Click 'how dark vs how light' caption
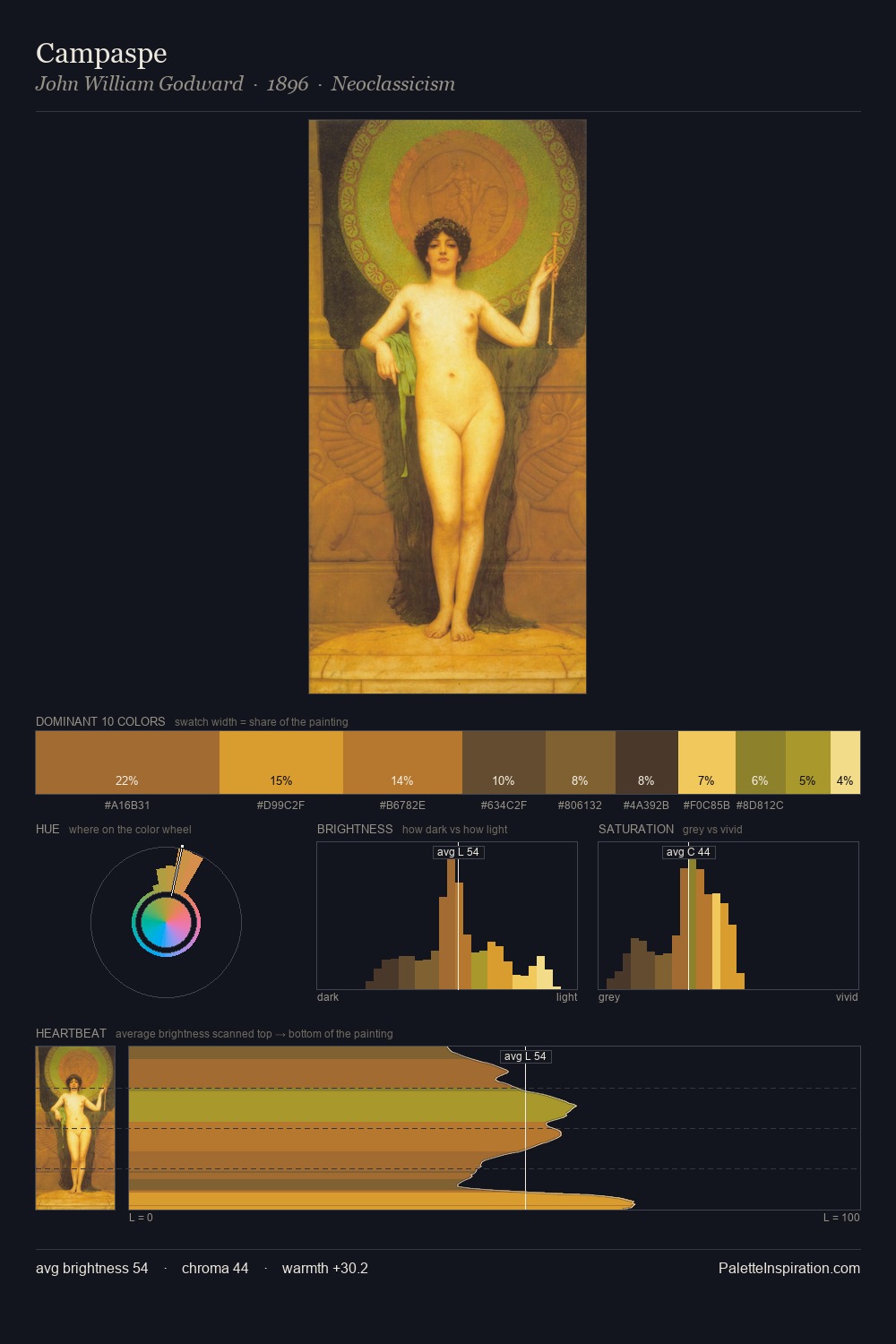The height and width of the screenshot is (1344, 896). click(455, 830)
